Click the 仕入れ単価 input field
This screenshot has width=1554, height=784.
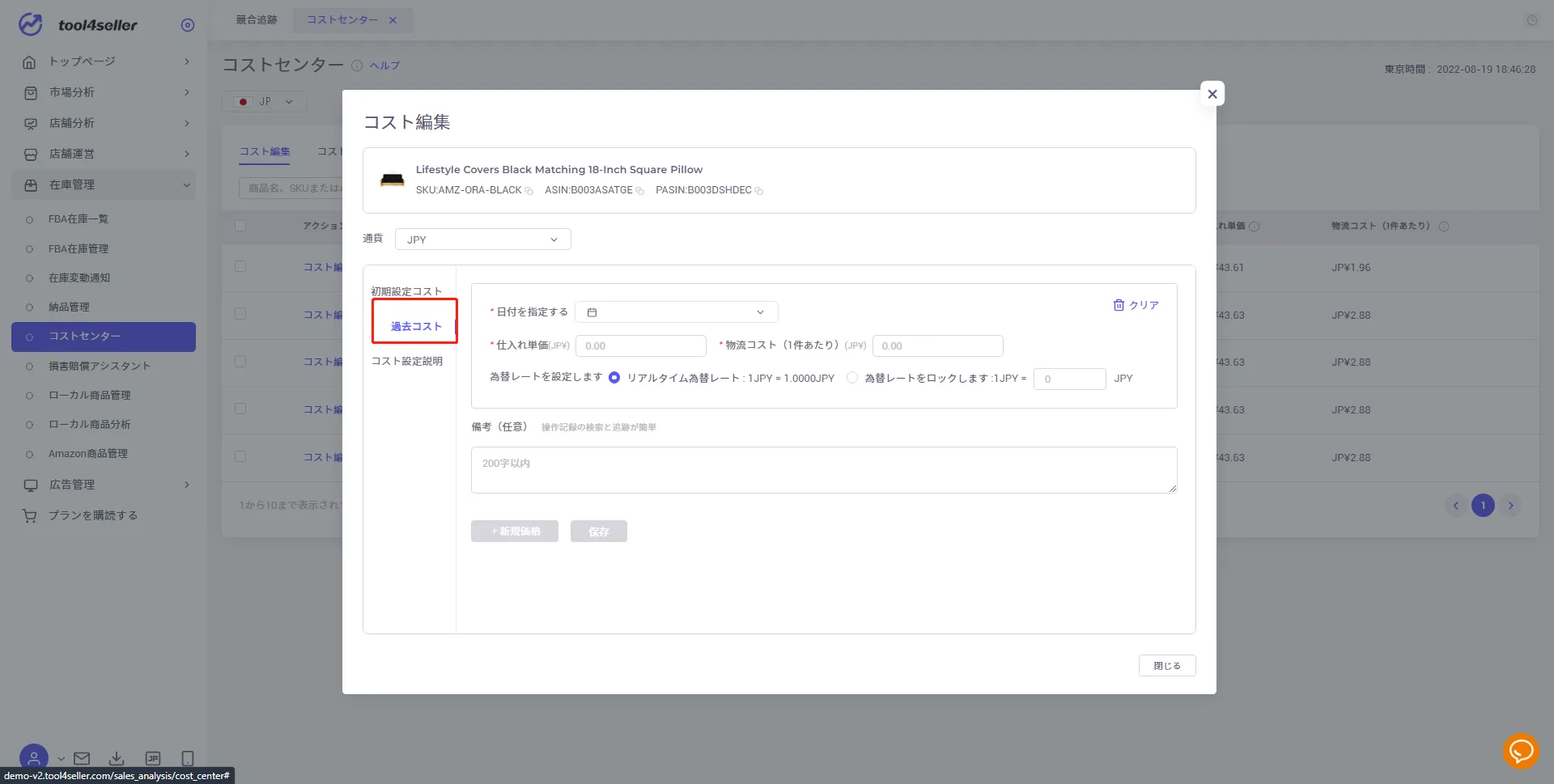[x=641, y=345]
